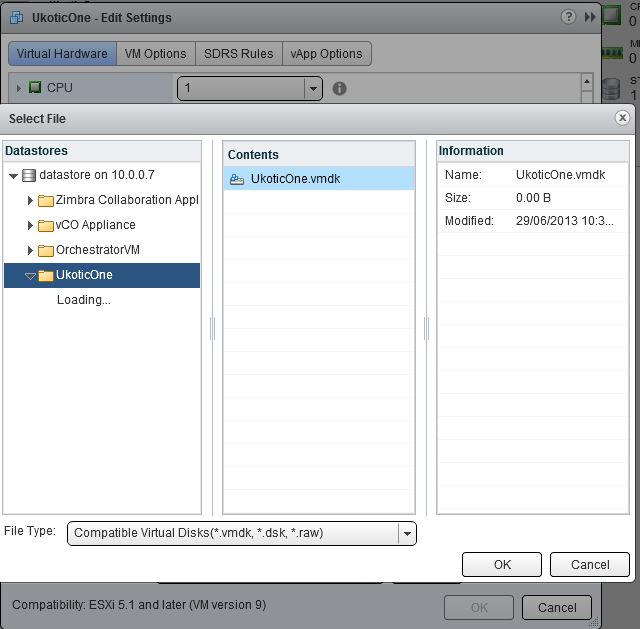Viewport: 640px width, 629px height.
Task: Select Zimbra Collaboration Appl in the tree
Action: [x=127, y=200]
